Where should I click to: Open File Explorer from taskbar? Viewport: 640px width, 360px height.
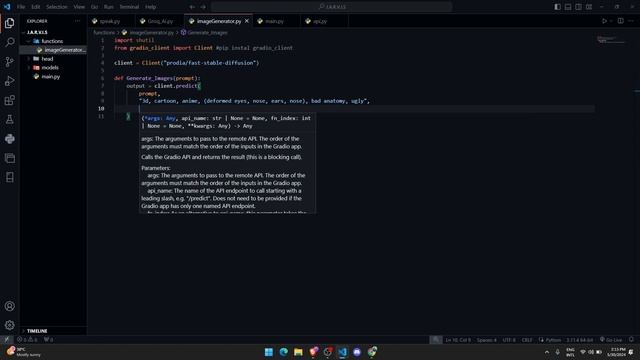click(298, 352)
